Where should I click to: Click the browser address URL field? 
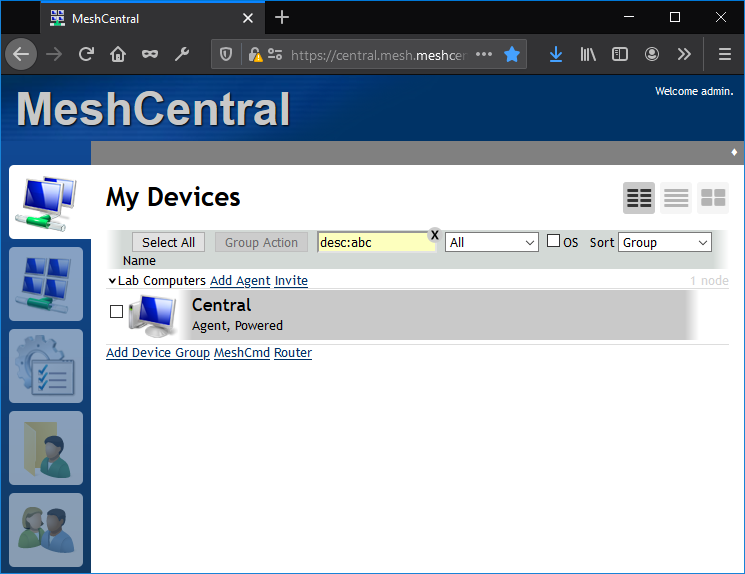pos(379,55)
